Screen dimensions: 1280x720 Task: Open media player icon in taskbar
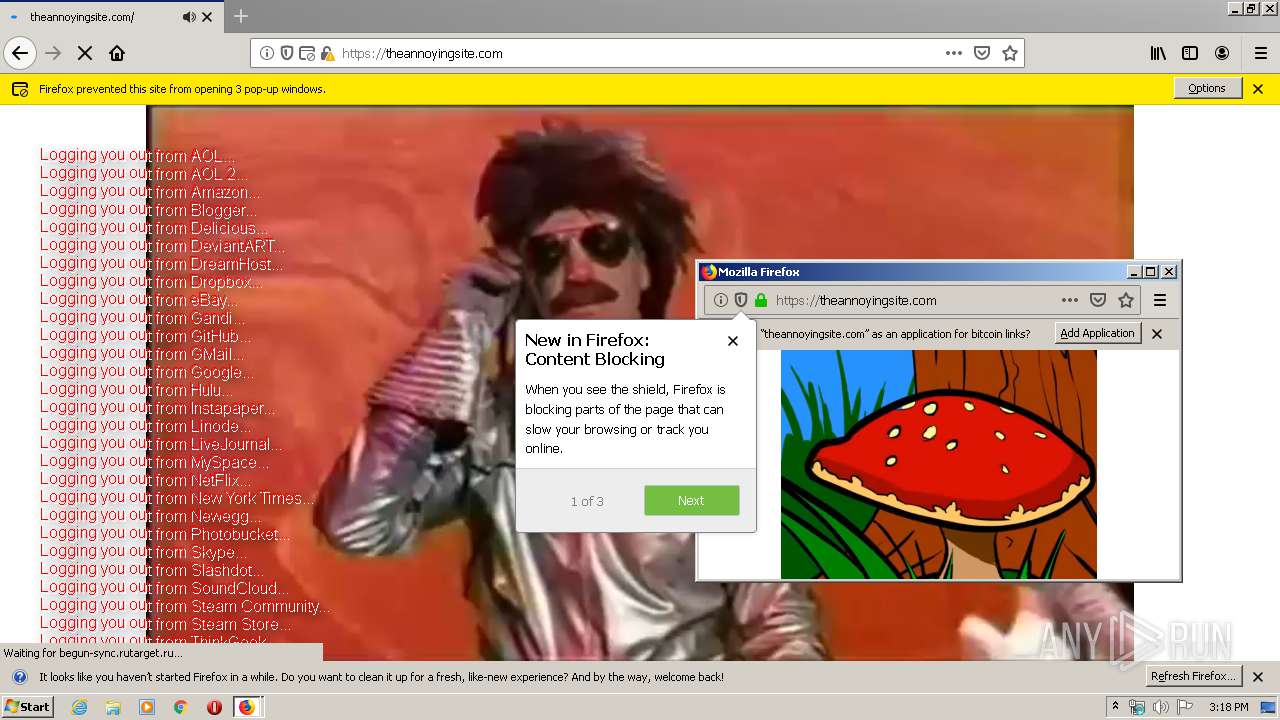tap(147, 707)
